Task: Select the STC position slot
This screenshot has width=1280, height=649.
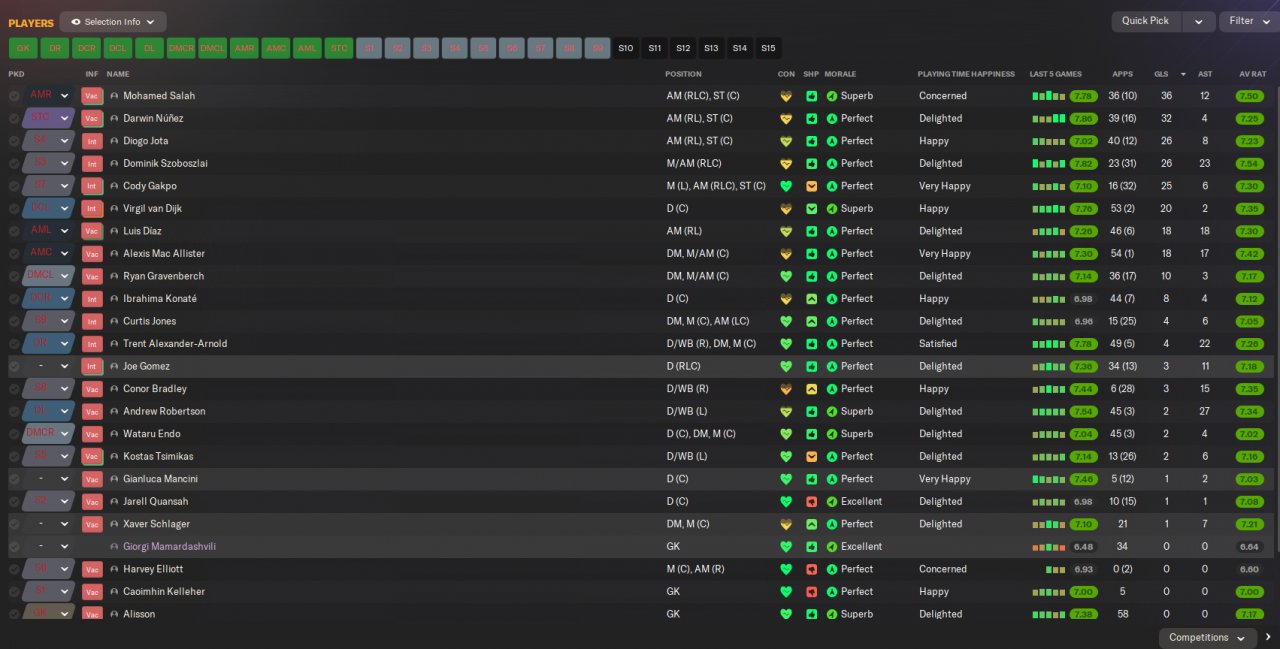Action: click(x=338, y=48)
